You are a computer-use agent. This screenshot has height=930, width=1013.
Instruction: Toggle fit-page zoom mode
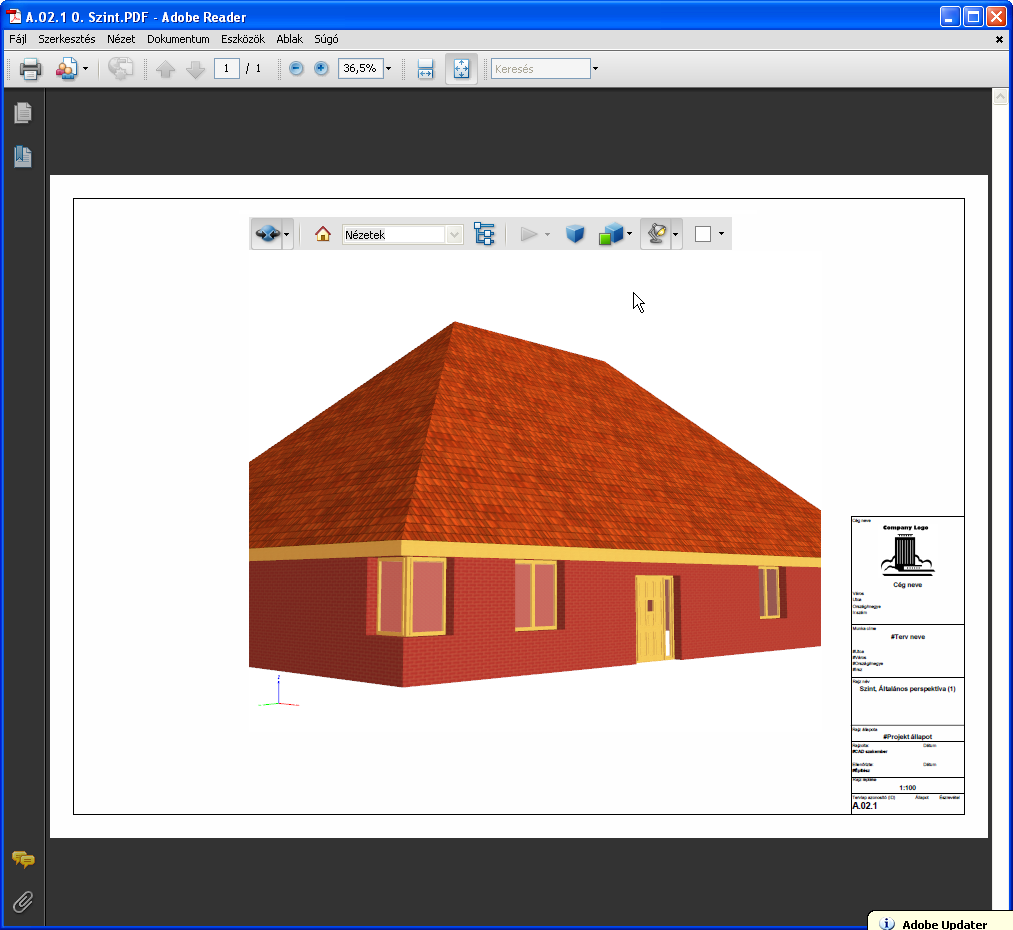pyautogui.click(x=461, y=68)
